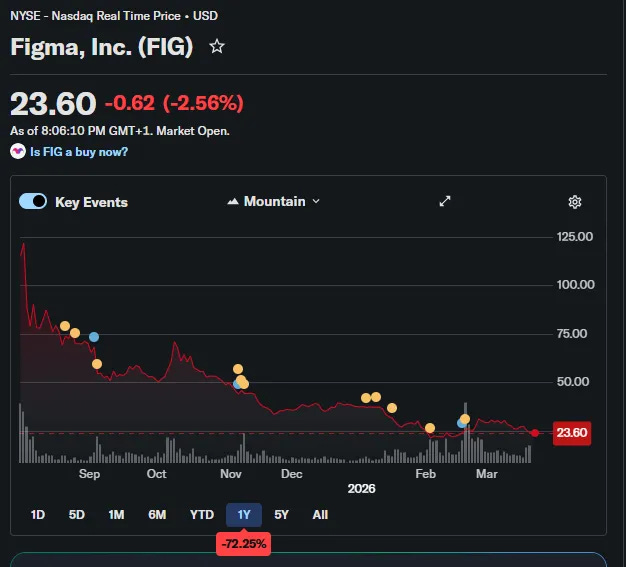The height and width of the screenshot is (567, 626).
Task: Add FIG to watchlist with star icon
Action: point(217,46)
